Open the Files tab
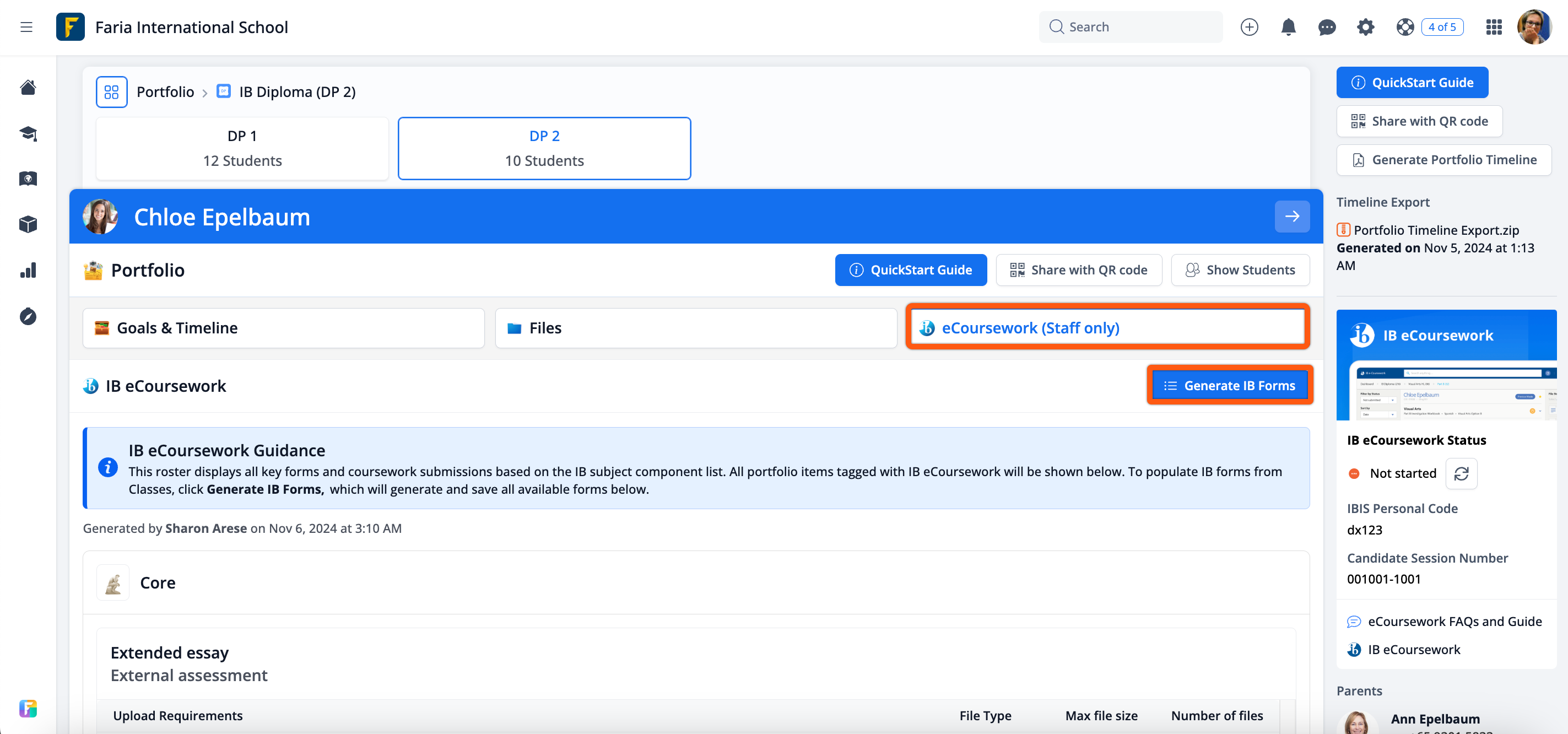 [x=696, y=328]
